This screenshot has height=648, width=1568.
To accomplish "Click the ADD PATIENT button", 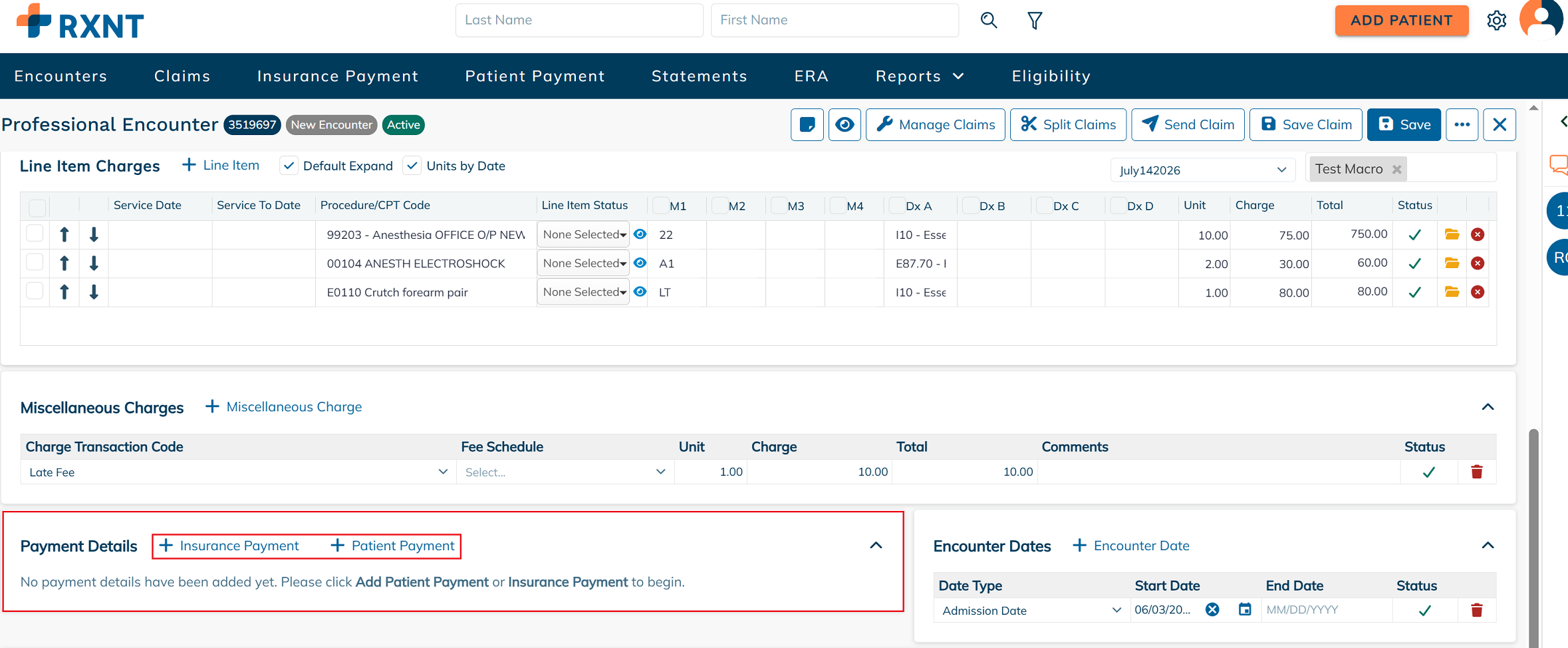I will [1401, 21].
